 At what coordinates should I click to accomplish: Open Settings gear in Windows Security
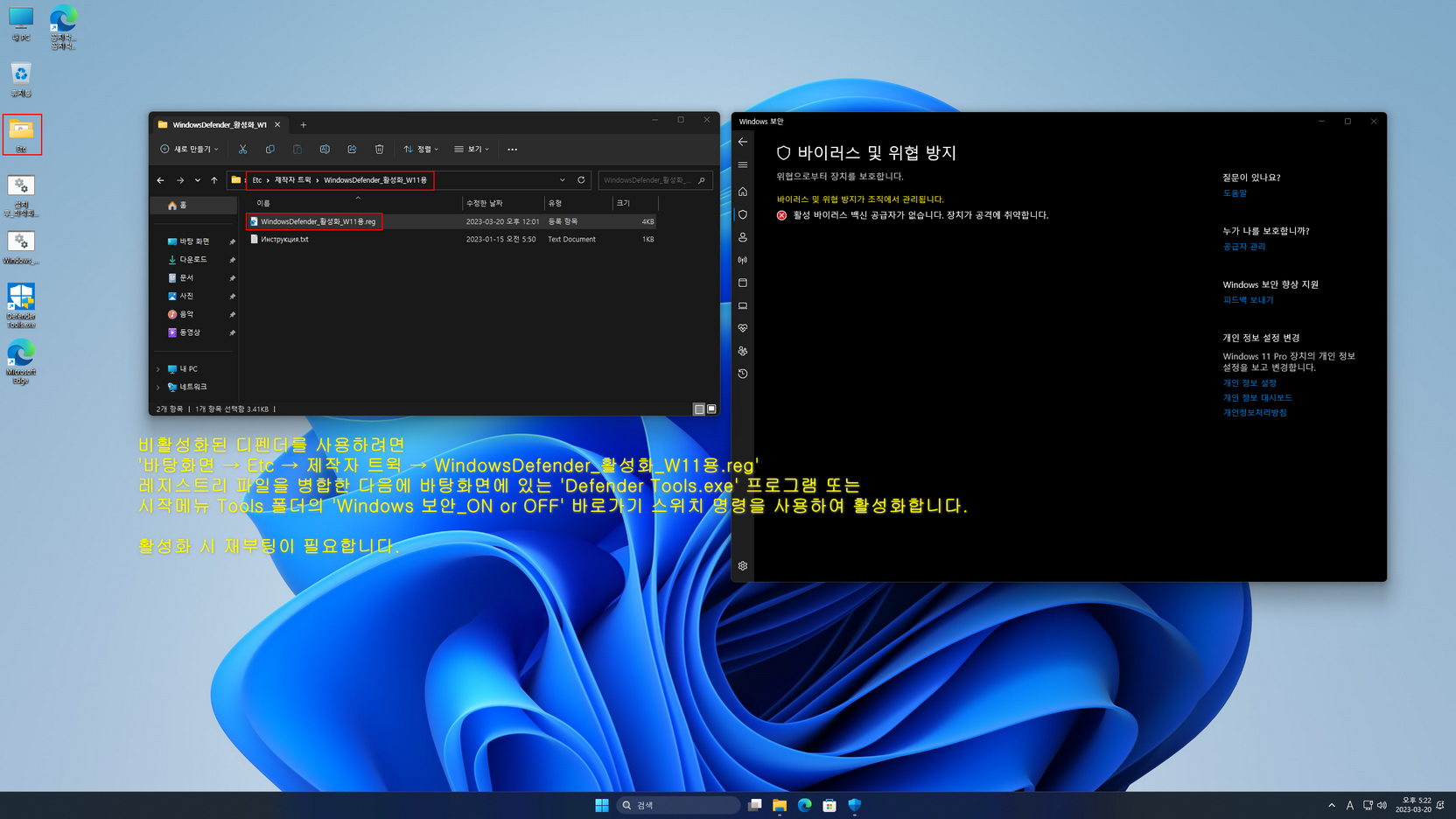coord(743,566)
